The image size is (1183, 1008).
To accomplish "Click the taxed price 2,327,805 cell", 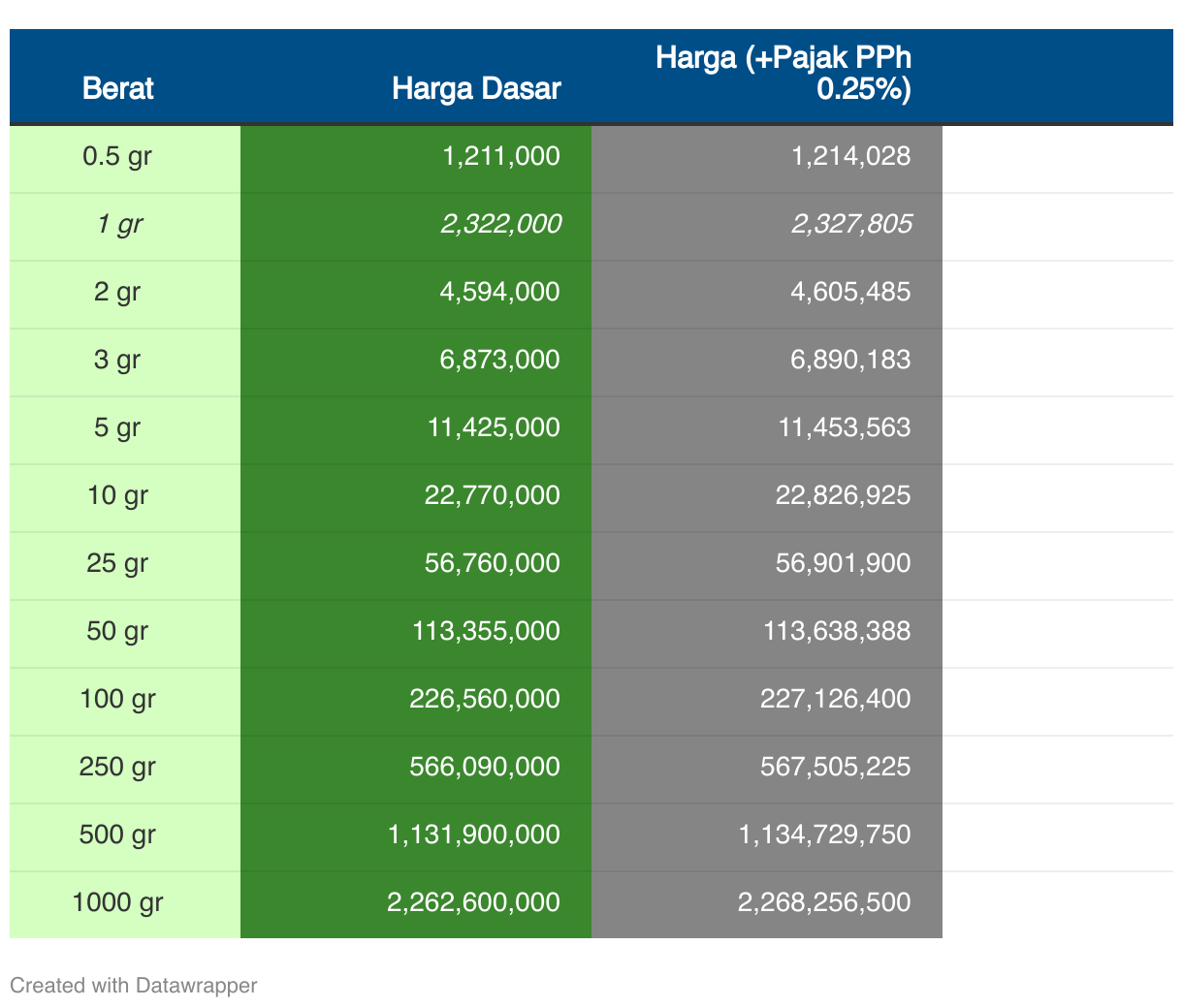I will coord(851,224).
